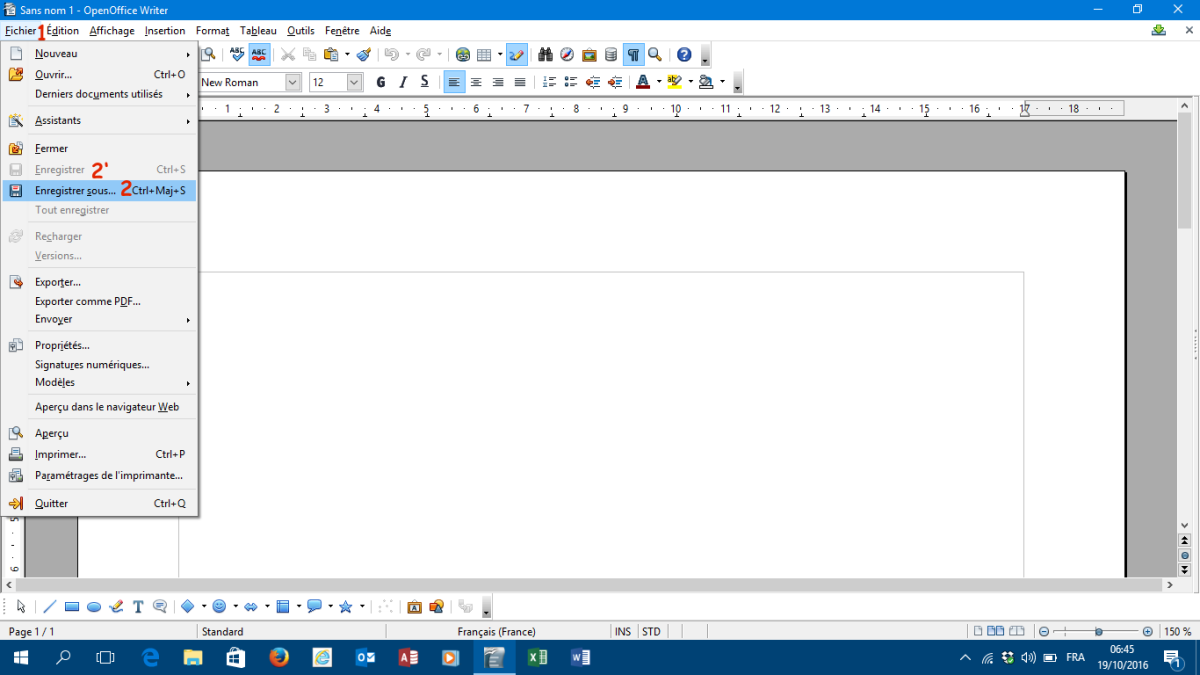Select the freeform pencil drawing tool
Screen dimensions: 1200x675
[x=116, y=606]
